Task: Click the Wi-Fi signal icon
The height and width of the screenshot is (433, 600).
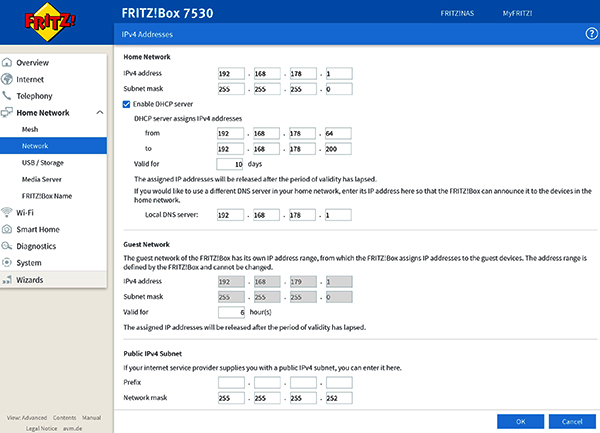Action: coord(7,212)
